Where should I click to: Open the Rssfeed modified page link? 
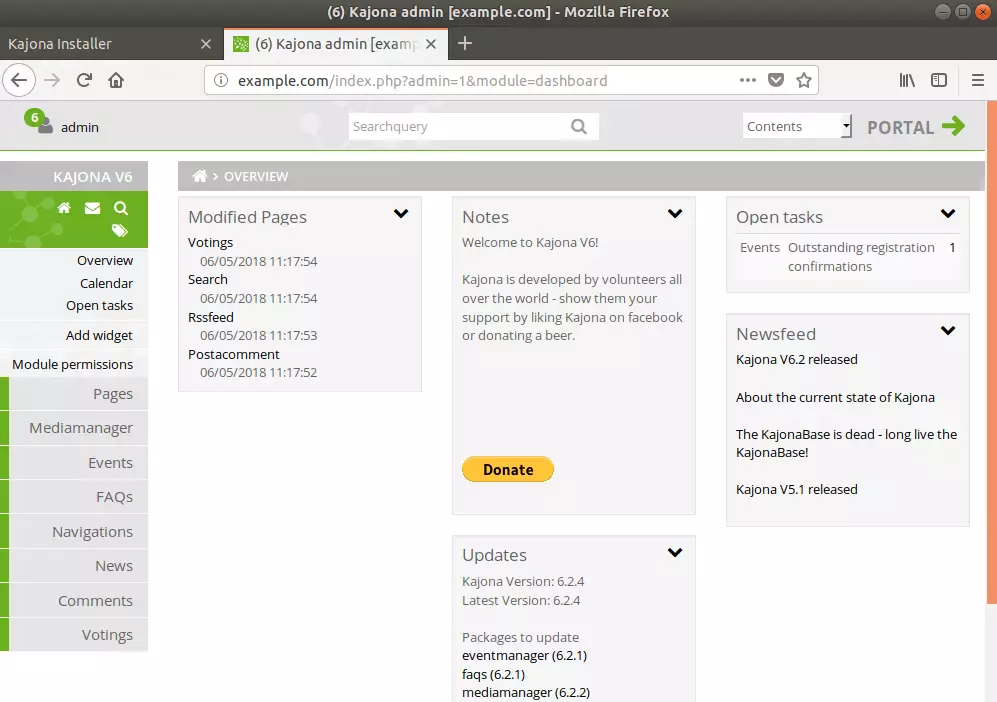(210, 317)
